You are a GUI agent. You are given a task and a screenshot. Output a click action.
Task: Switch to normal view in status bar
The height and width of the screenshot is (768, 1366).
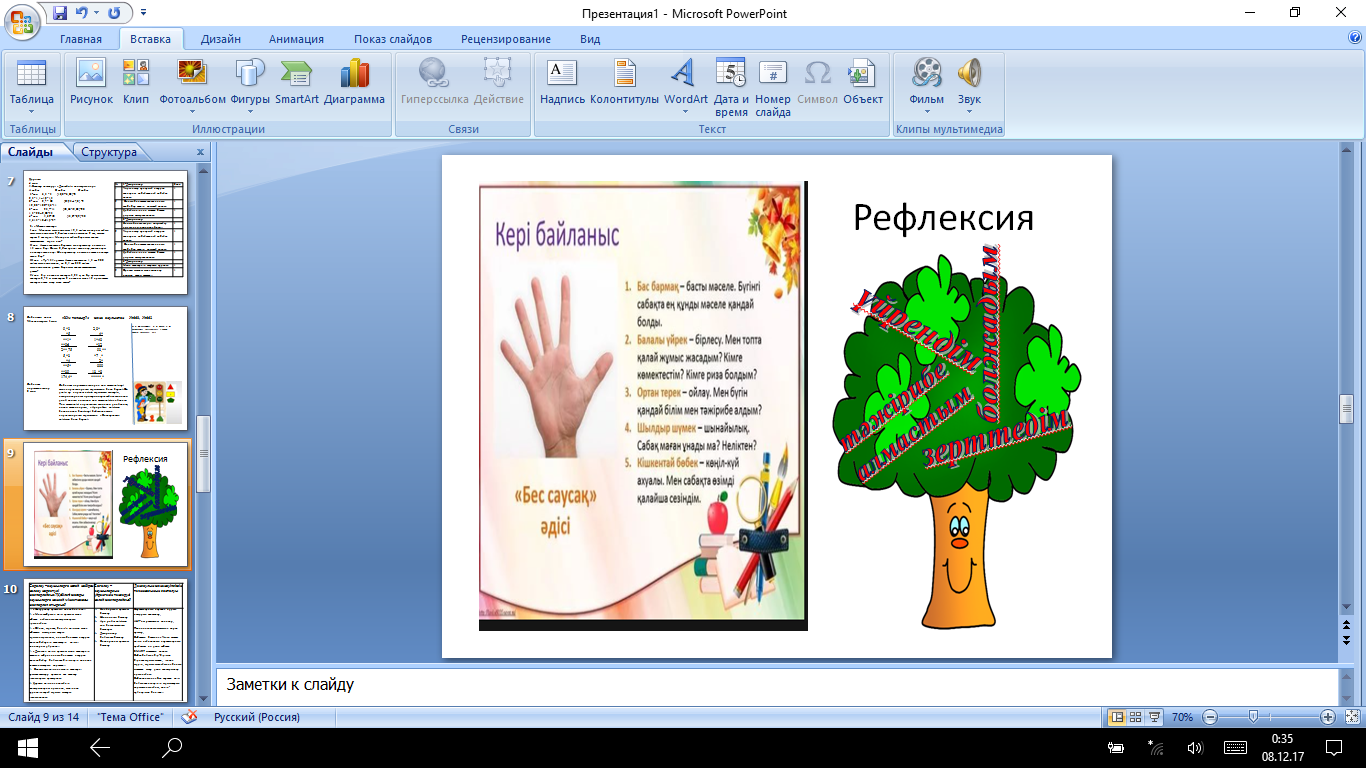point(1116,717)
